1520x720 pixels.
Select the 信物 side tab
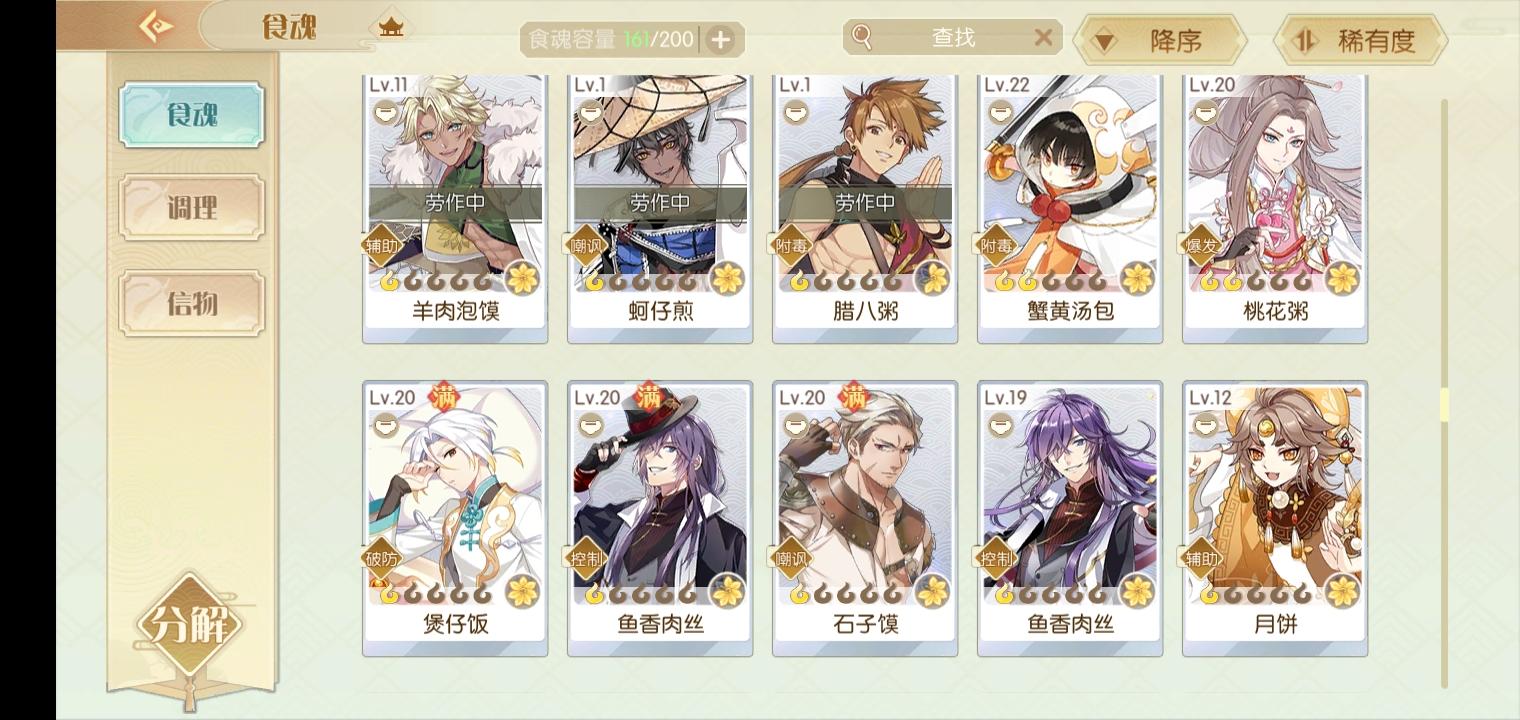(x=192, y=302)
